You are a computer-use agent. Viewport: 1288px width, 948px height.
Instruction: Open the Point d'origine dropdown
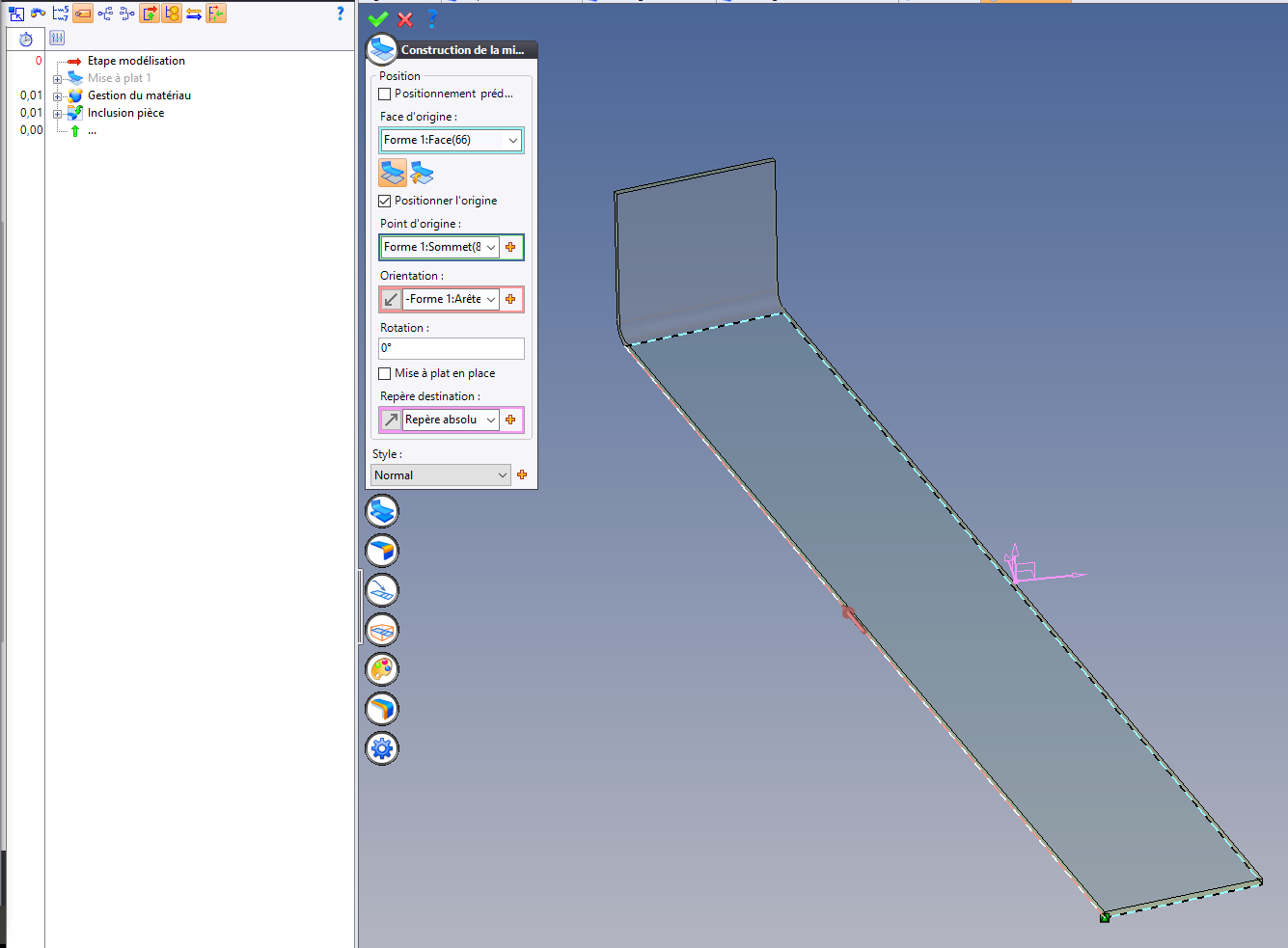(x=490, y=248)
